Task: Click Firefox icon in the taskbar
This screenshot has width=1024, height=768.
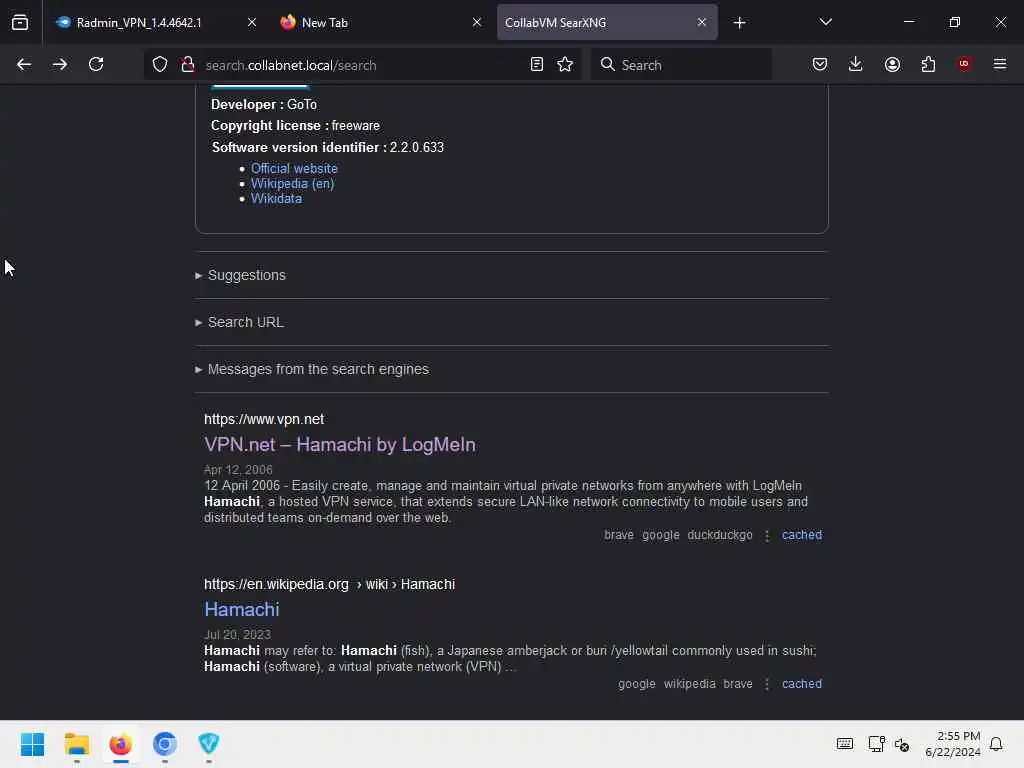Action: pyautogui.click(x=121, y=744)
